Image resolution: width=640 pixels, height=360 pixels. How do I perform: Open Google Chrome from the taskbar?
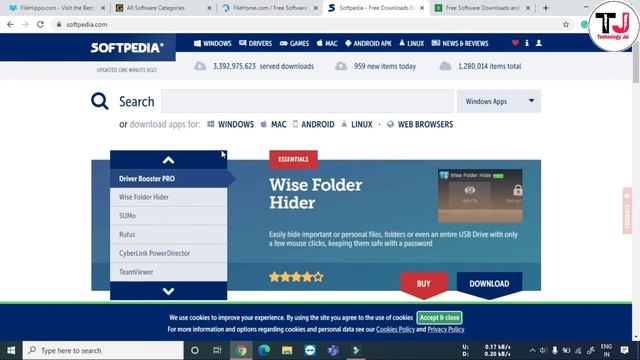241,350
